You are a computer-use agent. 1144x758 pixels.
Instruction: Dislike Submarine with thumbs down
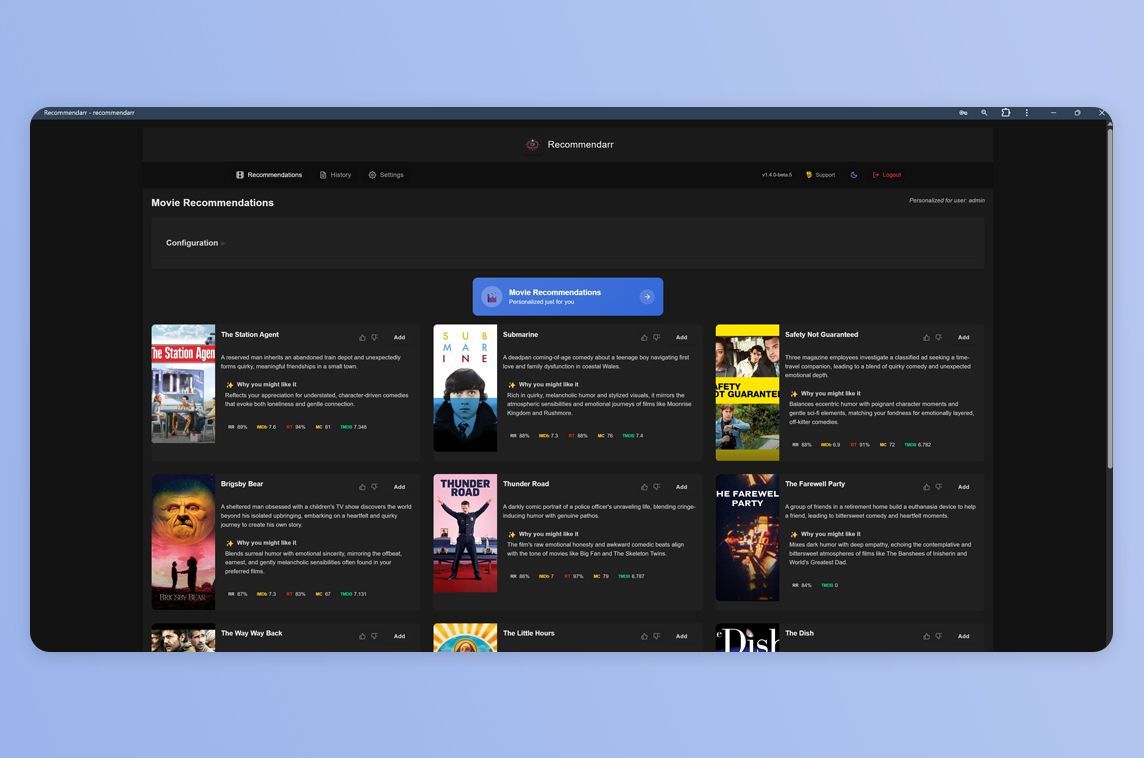click(x=657, y=338)
